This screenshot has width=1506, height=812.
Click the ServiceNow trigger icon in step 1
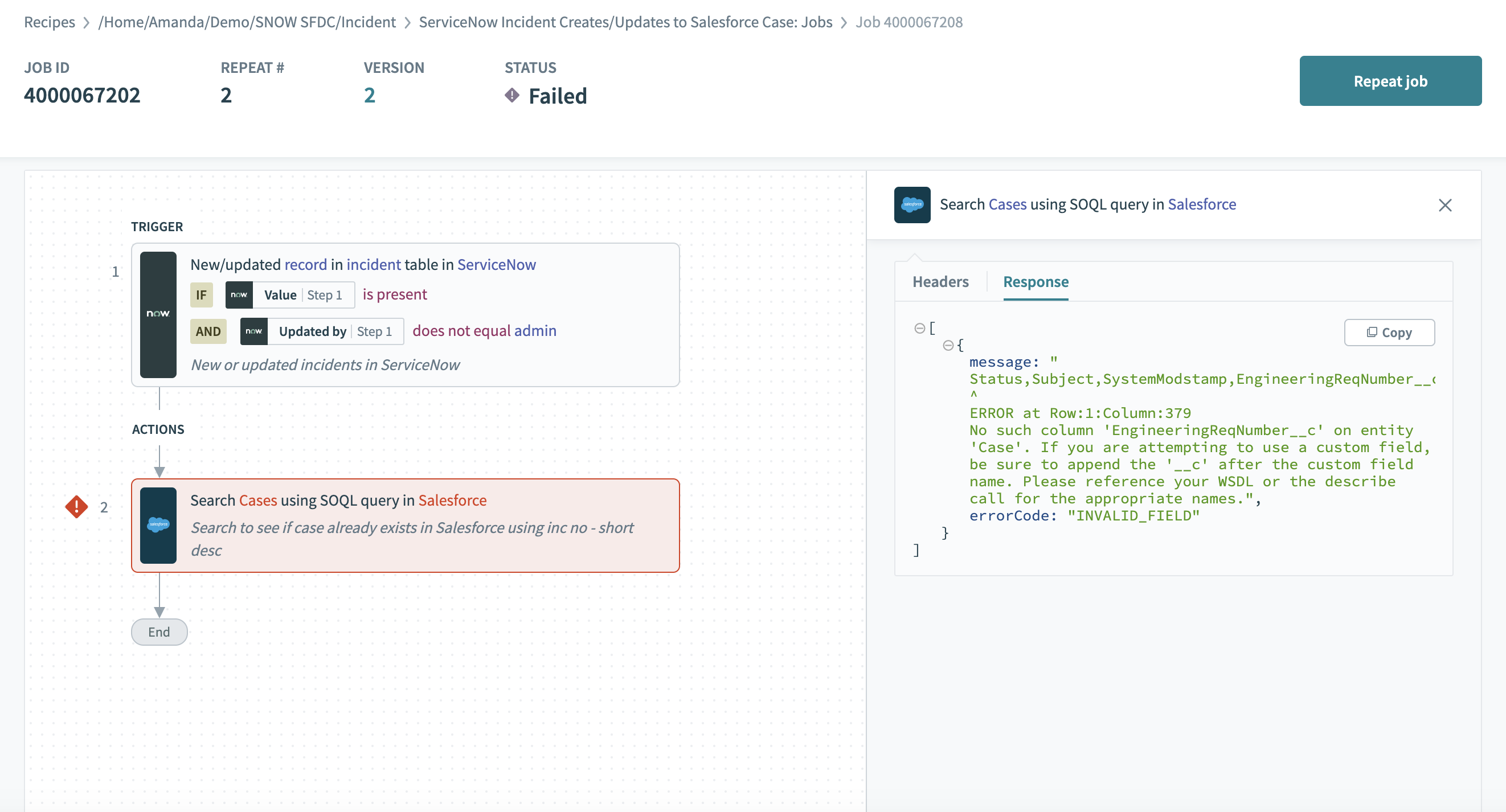[158, 314]
